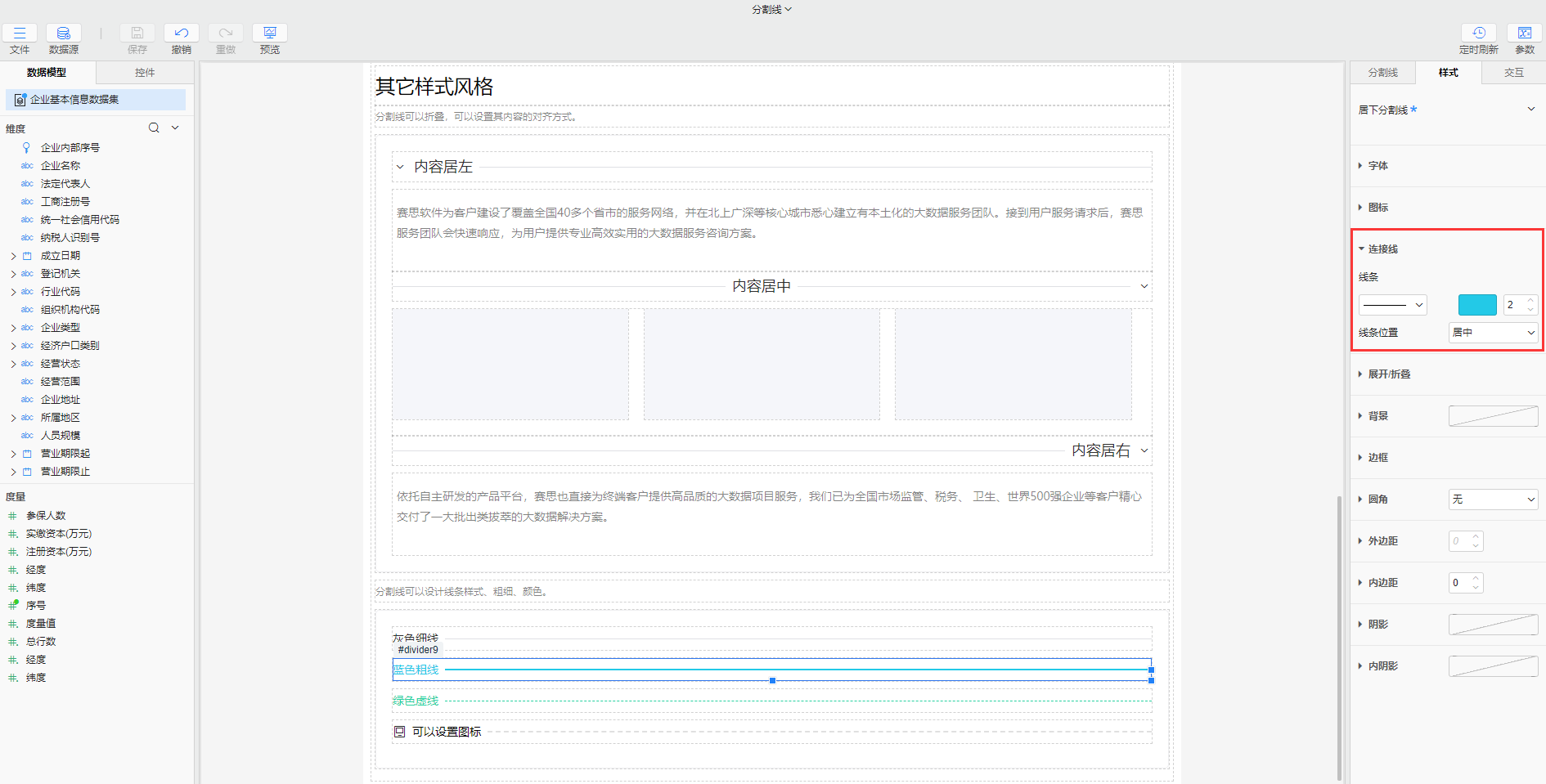Collapse the 内容居中 section in the canvas
This screenshot has width=1546, height=784.
(x=1144, y=287)
